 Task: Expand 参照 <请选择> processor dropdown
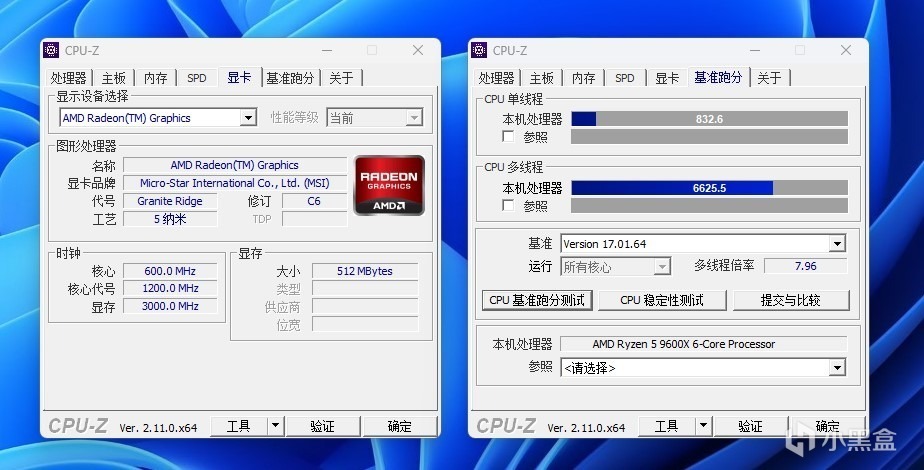(x=837, y=368)
